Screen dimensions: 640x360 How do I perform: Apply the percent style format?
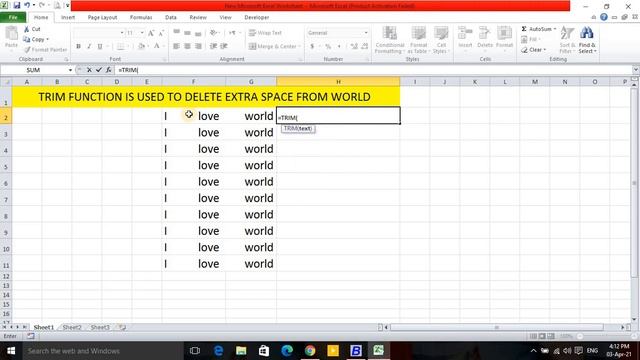pos(328,47)
